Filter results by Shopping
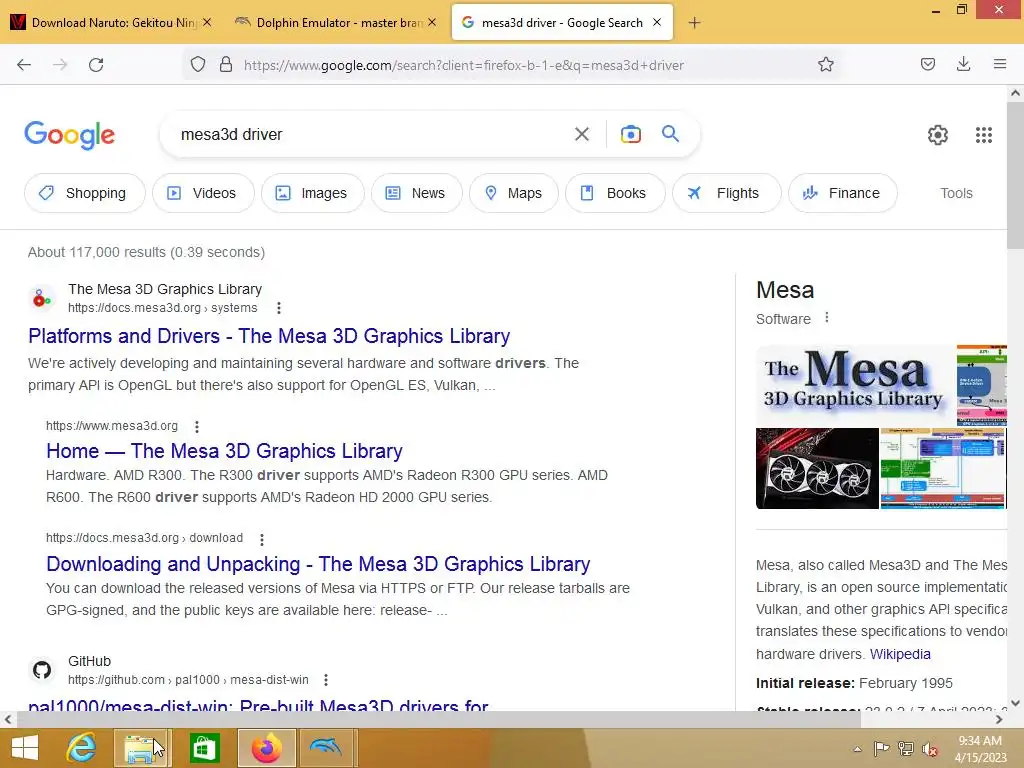This screenshot has height=768, width=1024. pyautogui.click(x=84, y=193)
